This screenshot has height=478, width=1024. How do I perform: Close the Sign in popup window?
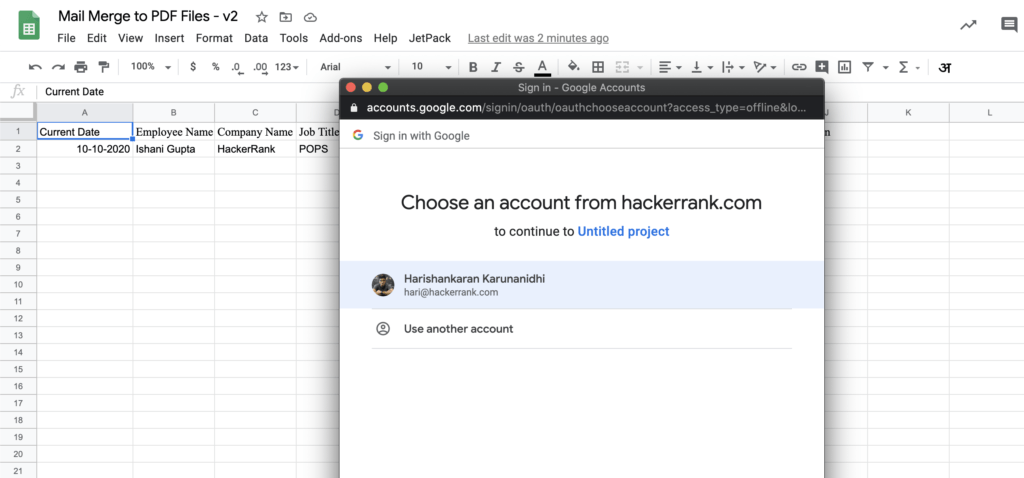(351, 88)
